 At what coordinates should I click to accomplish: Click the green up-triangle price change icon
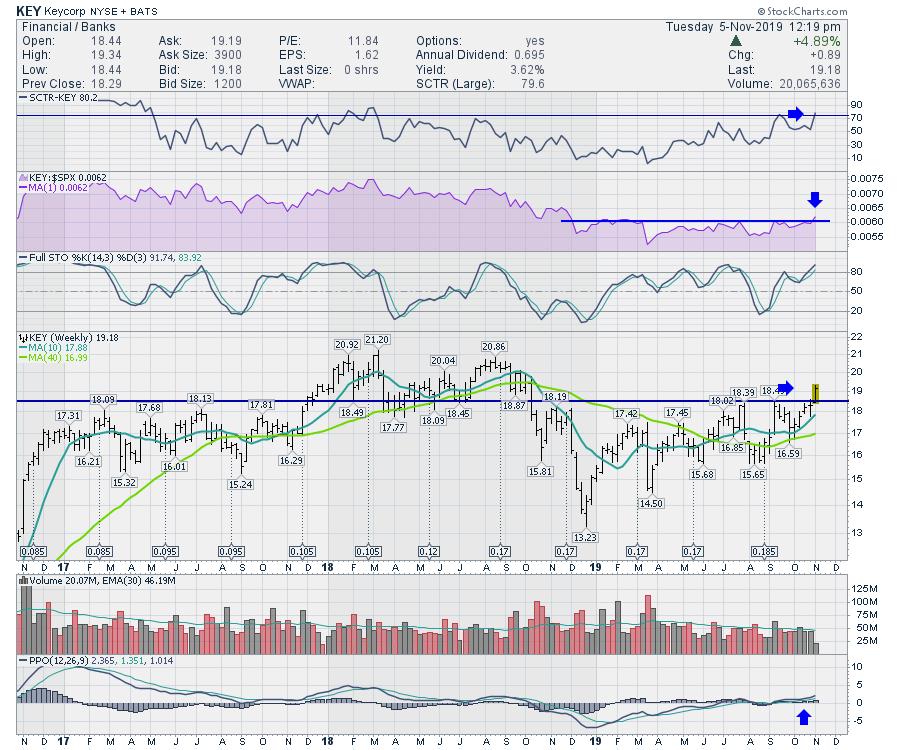[736, 41]
